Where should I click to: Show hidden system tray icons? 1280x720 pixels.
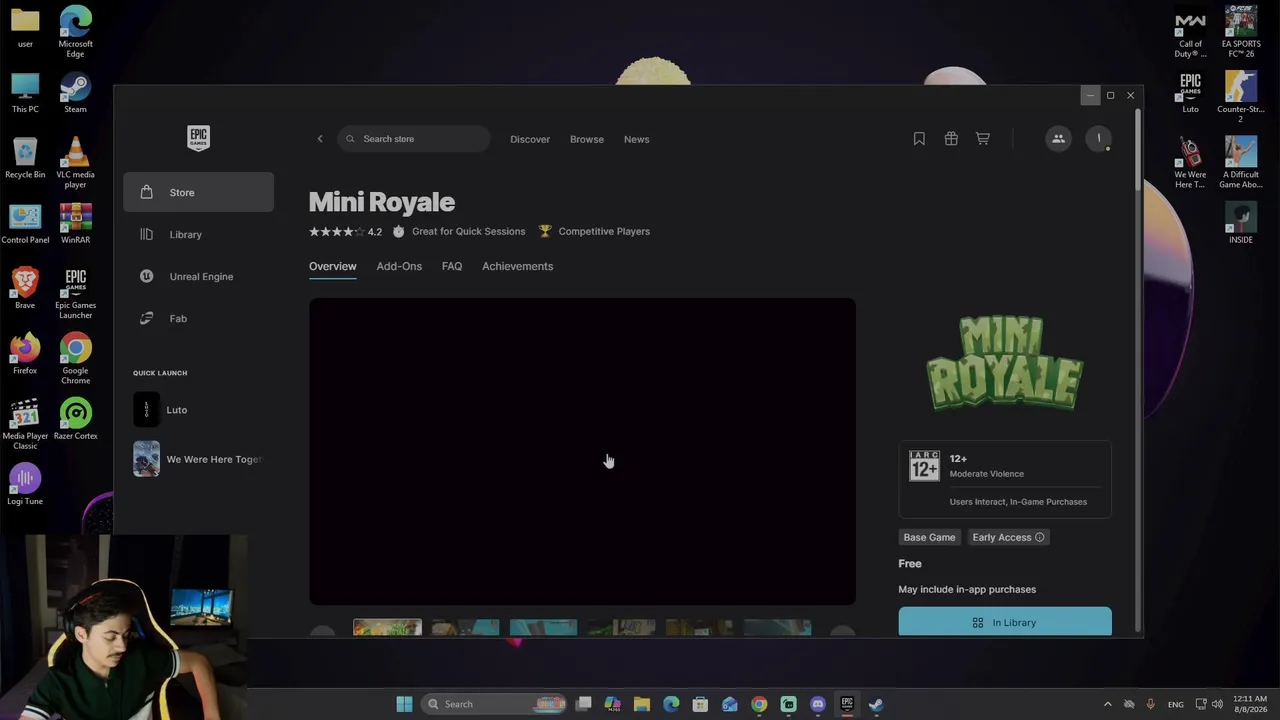point(1107,704)
